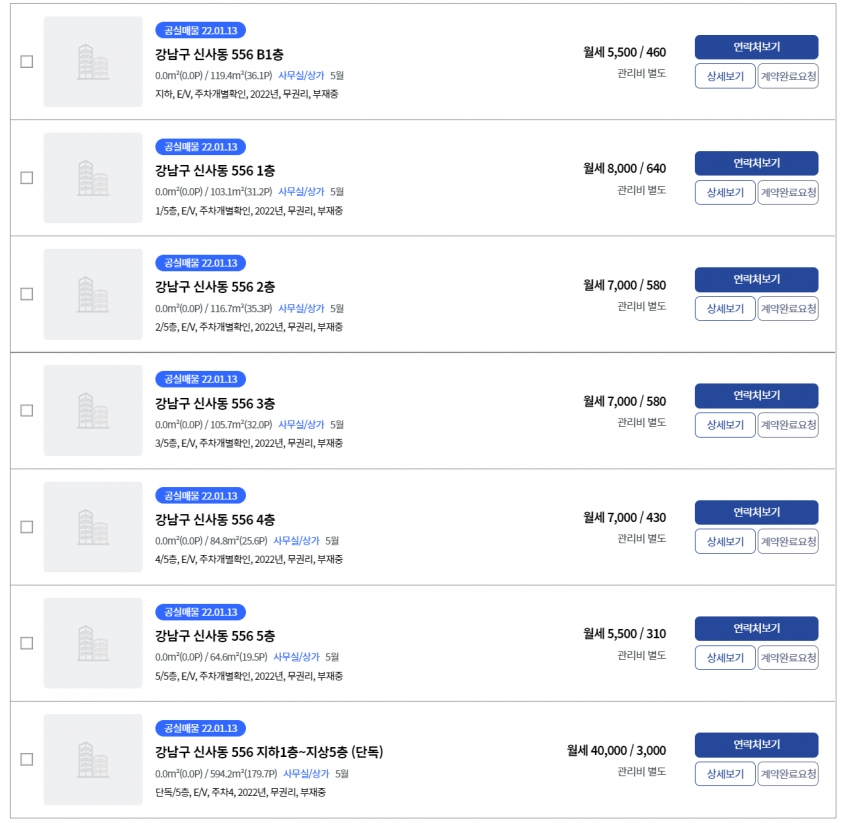The width and height of the screenshot is (841, 823).
Task: Click the 공실매물 22.01.13 badge on the 5층 listing
Action: pyautogui.click(x=201, y=612)
